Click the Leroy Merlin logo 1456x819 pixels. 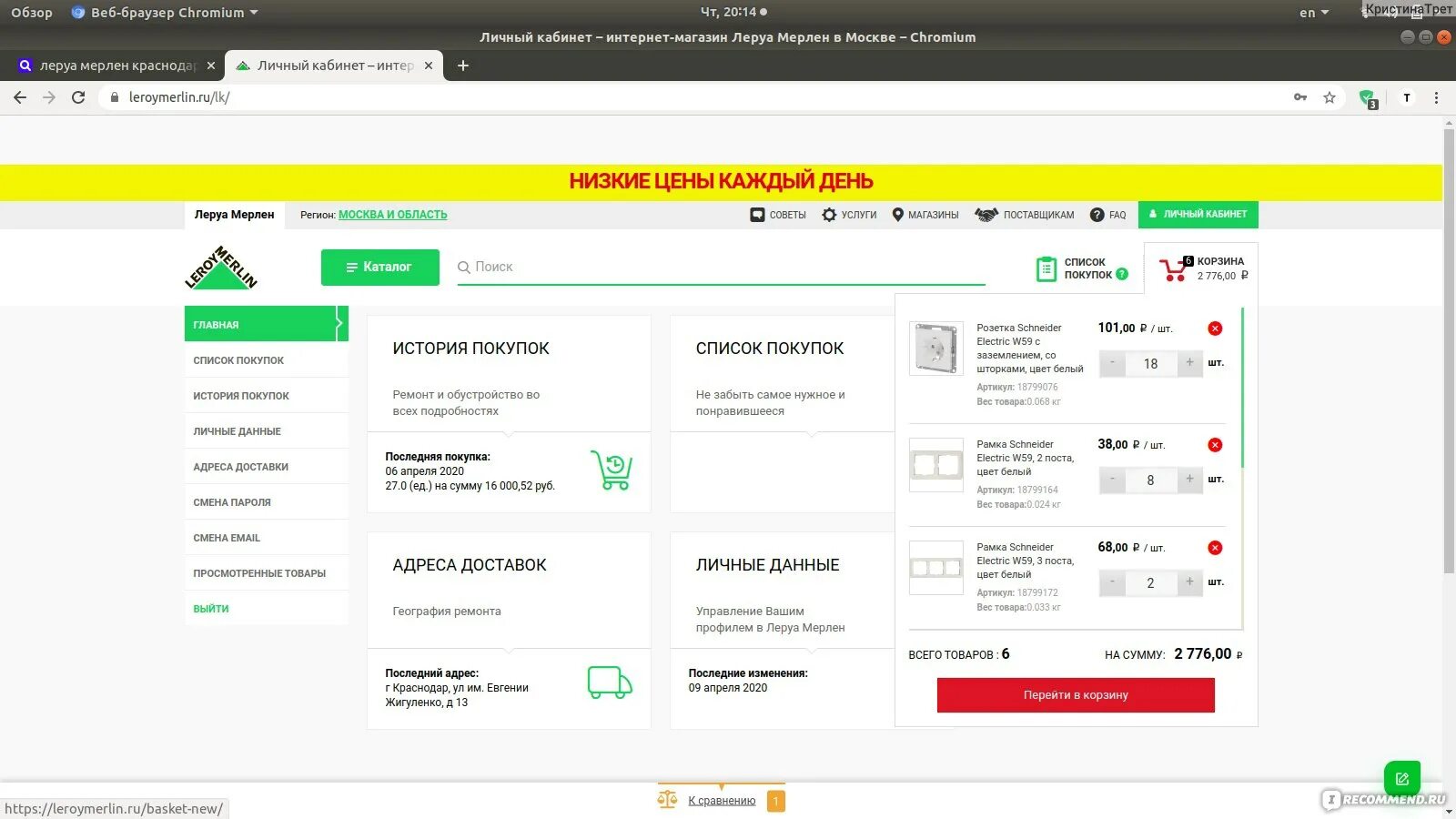coord(221,268)
